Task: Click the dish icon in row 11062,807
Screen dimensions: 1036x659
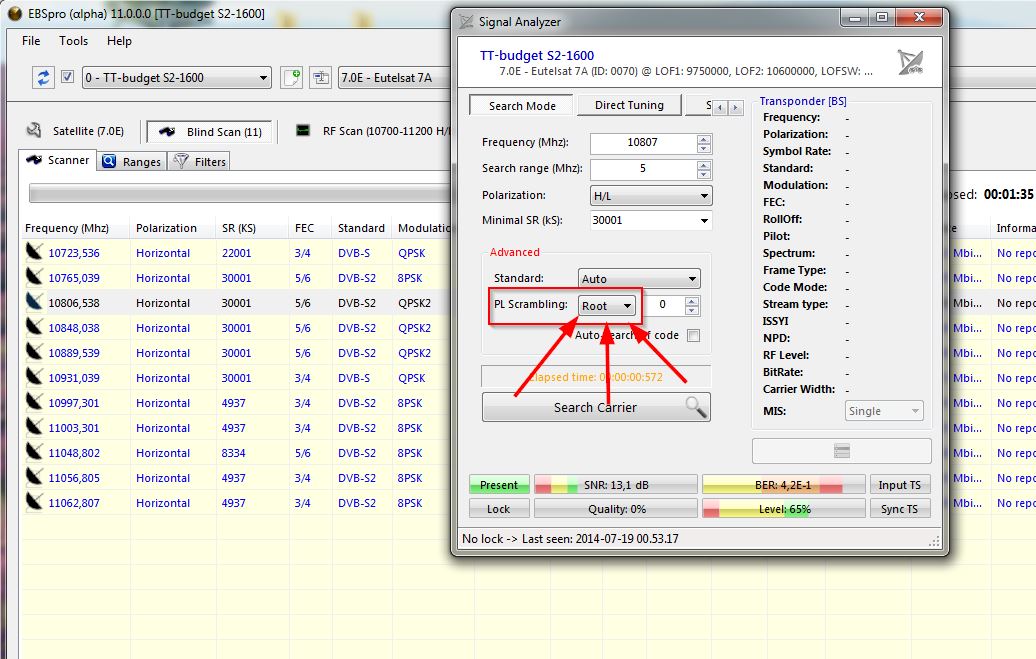Action: (x=34, y=502)
